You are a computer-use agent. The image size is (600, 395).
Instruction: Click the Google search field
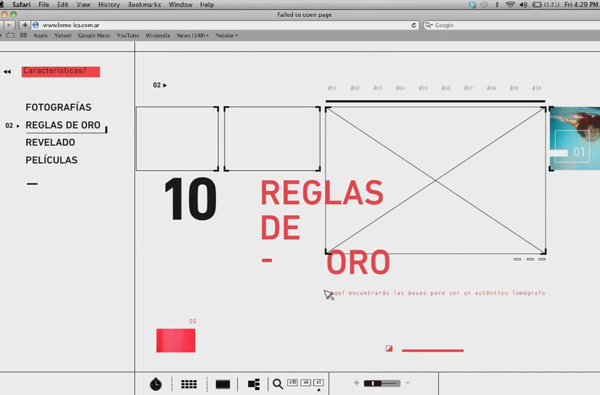(x=512, y=25)
